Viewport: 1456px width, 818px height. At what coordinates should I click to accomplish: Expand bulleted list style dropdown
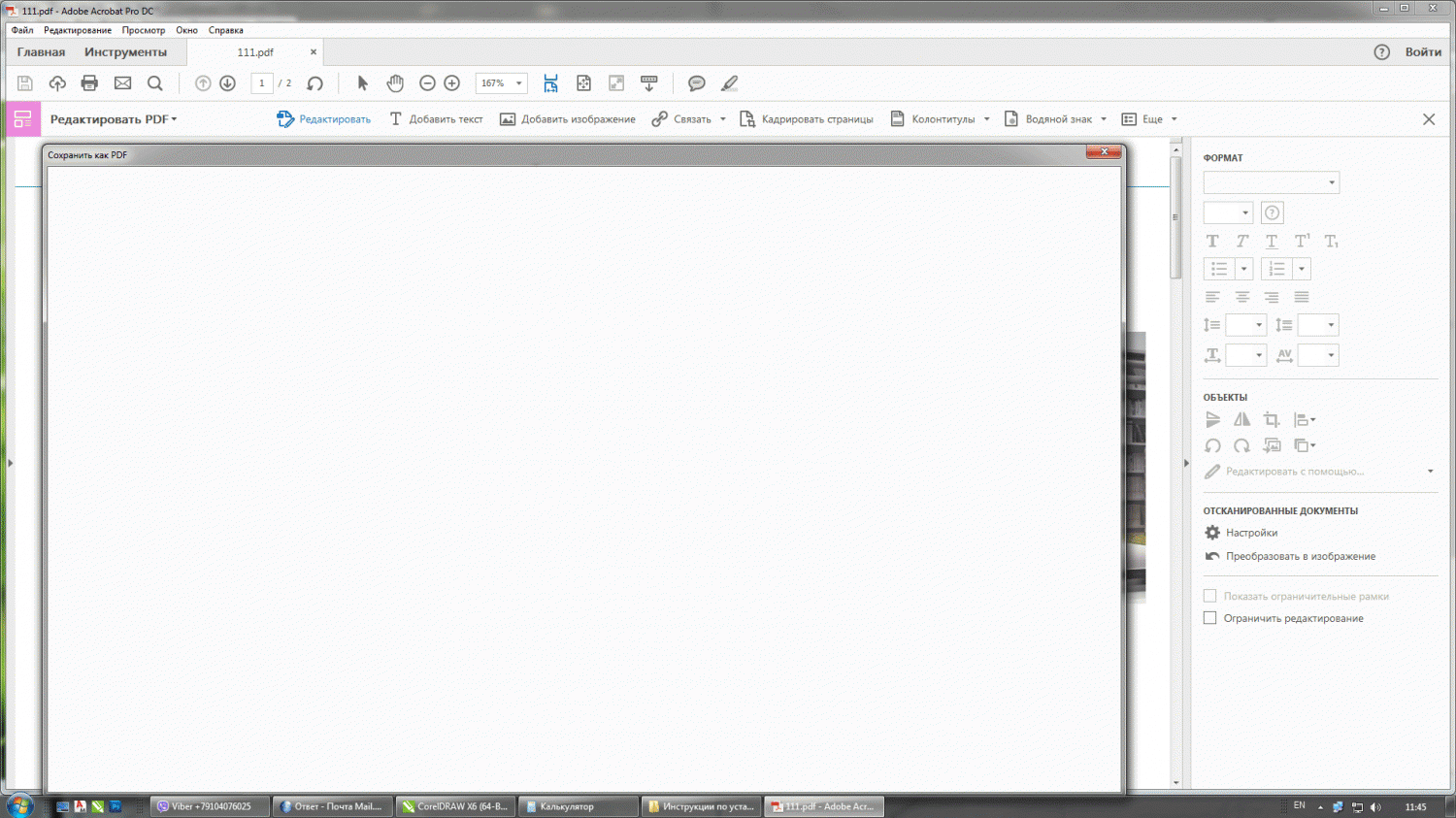1243,269
